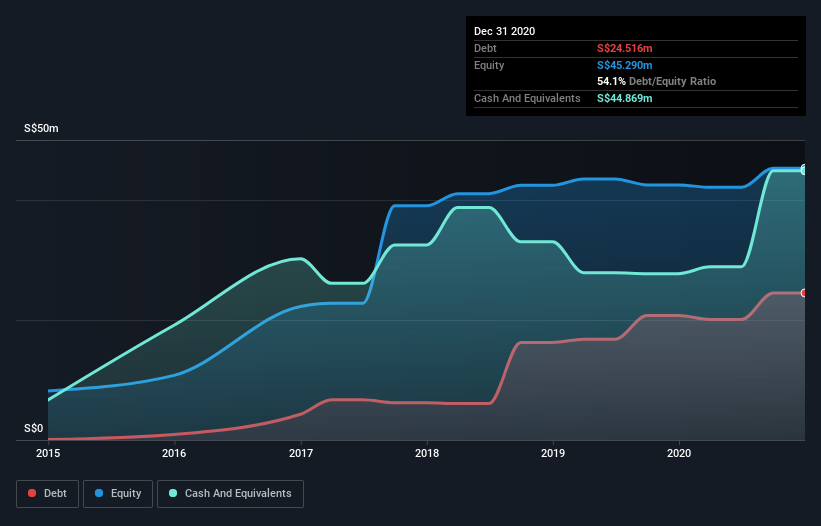The image size is (821, 526).
Task: Click the Dec 31 2020 tooltip date
Action: (x=504, y=31)
